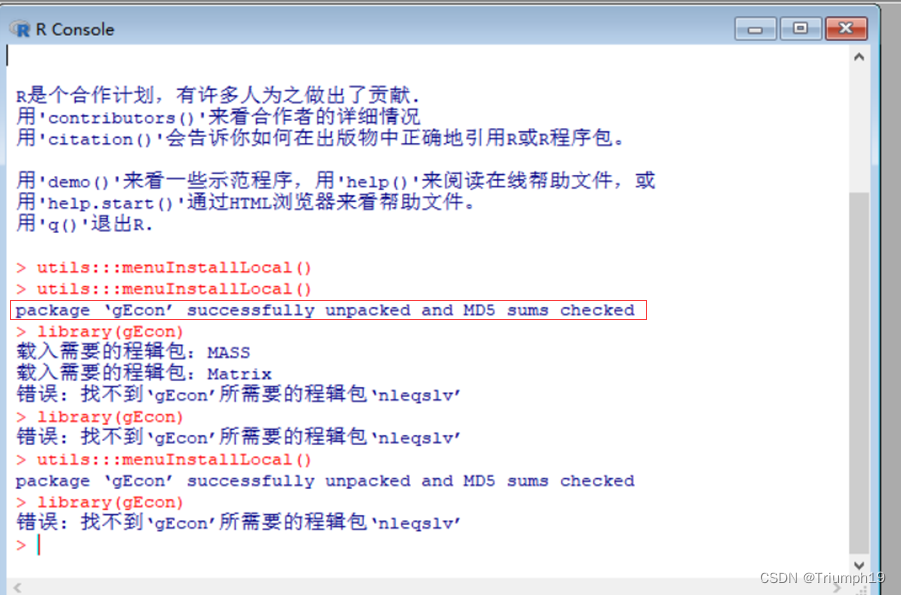Click the 'R Console' title text

[75, 29]
